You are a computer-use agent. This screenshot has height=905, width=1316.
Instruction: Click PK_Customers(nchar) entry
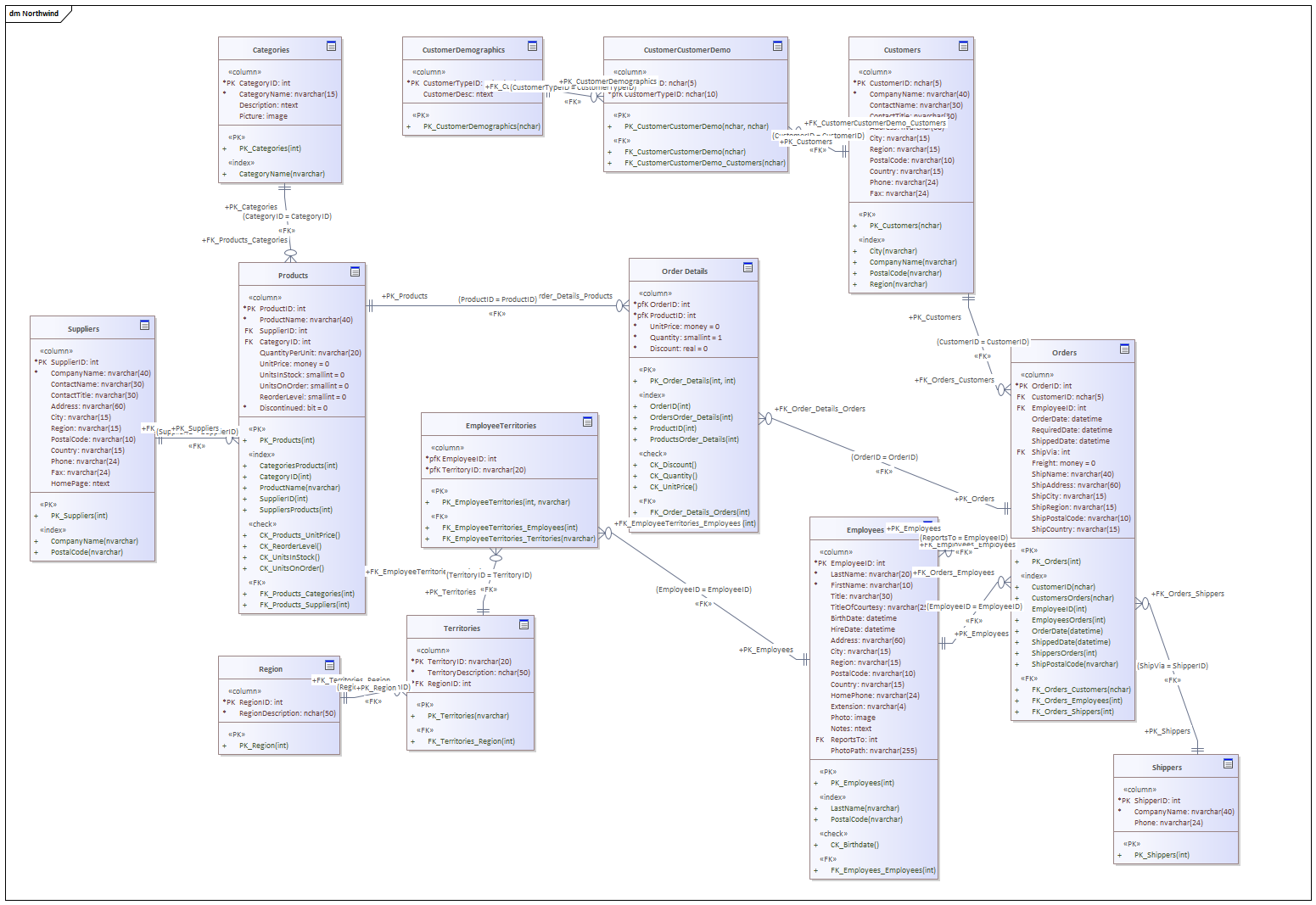click(905, 226)
